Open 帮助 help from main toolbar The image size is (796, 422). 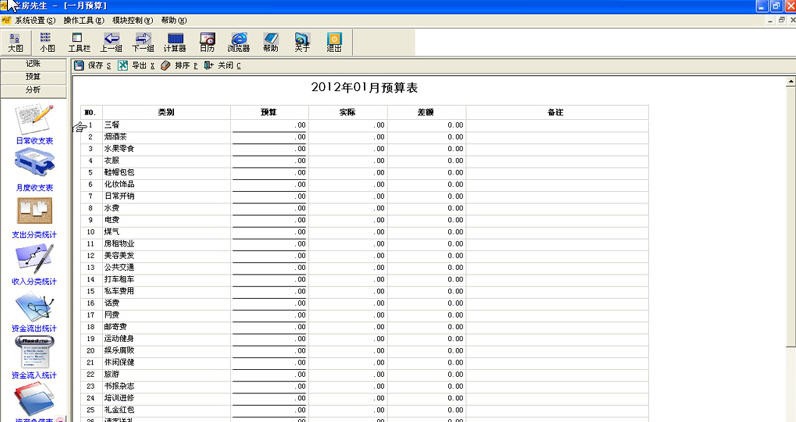point(271,42)
